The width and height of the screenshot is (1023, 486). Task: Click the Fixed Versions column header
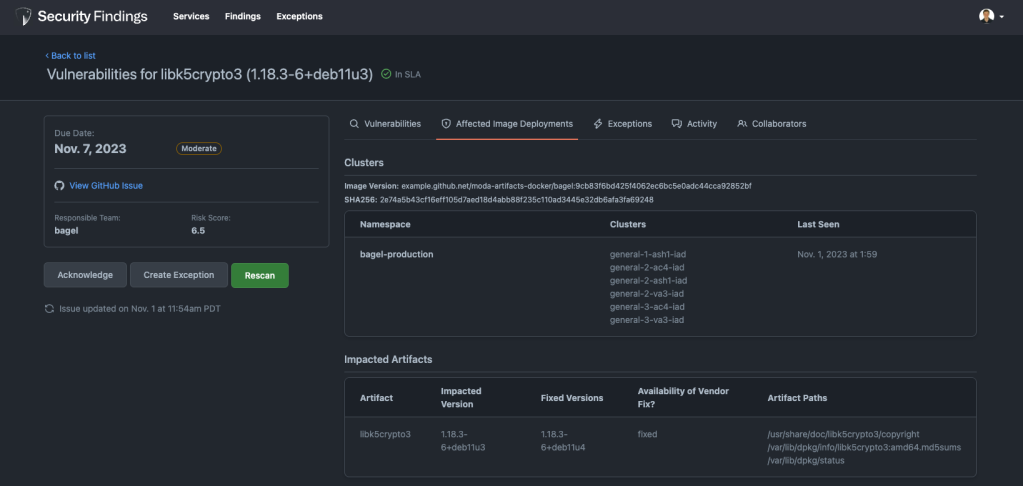[572, 397]
